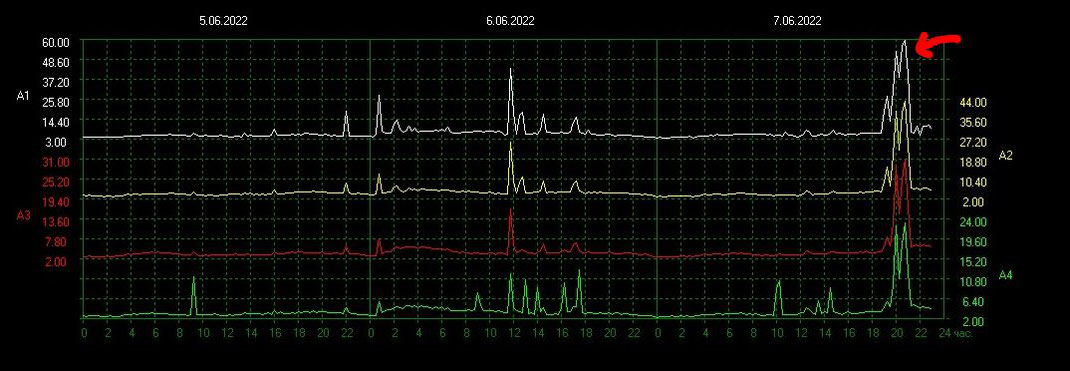The image size is (1070, 371).
Task: Select the white A1 channel label
Action: (x=23, y=96)
